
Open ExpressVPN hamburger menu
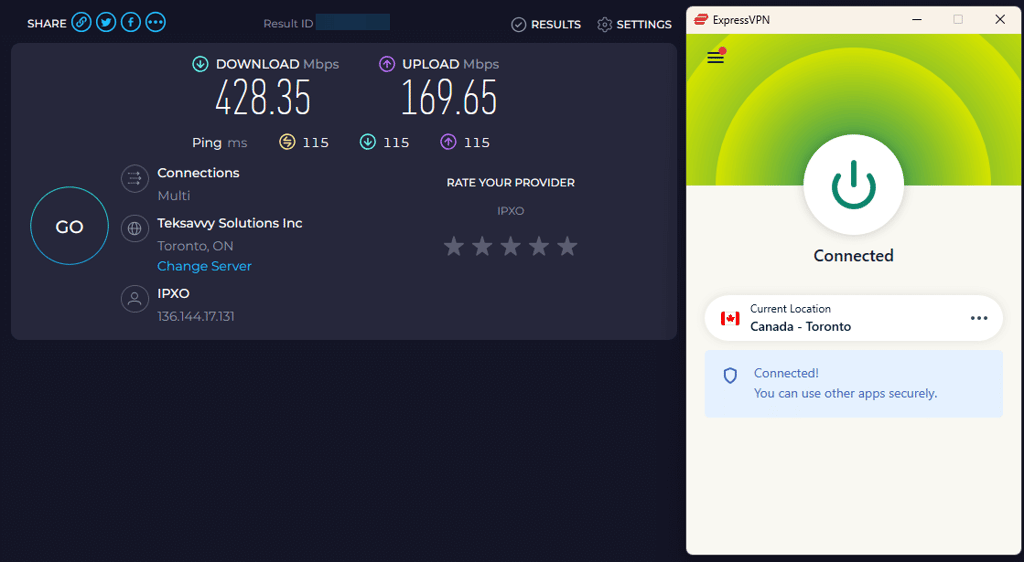coord(716,57)
